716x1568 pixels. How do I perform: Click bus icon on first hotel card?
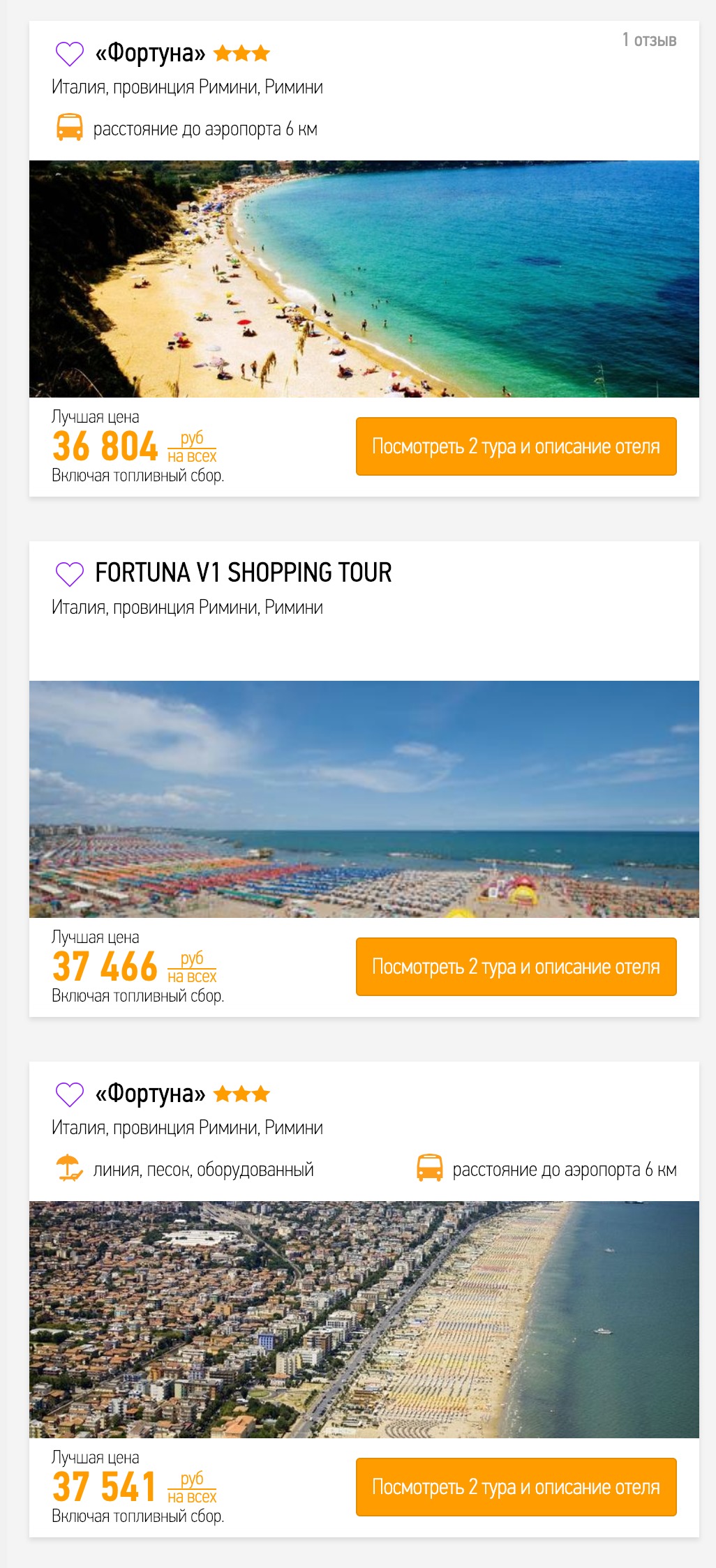tap(69, 128)
